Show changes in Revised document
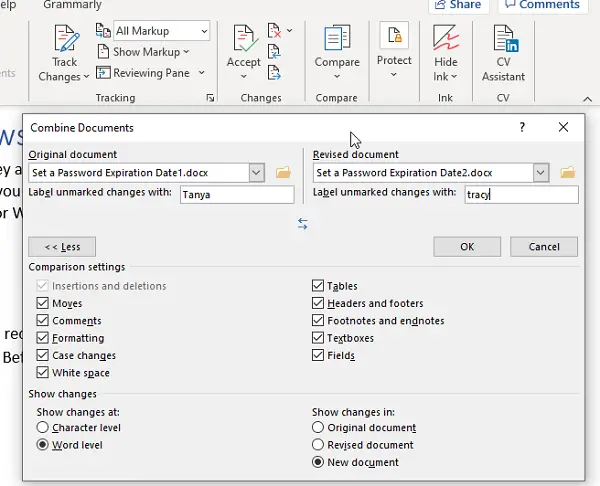 (318, 445)
